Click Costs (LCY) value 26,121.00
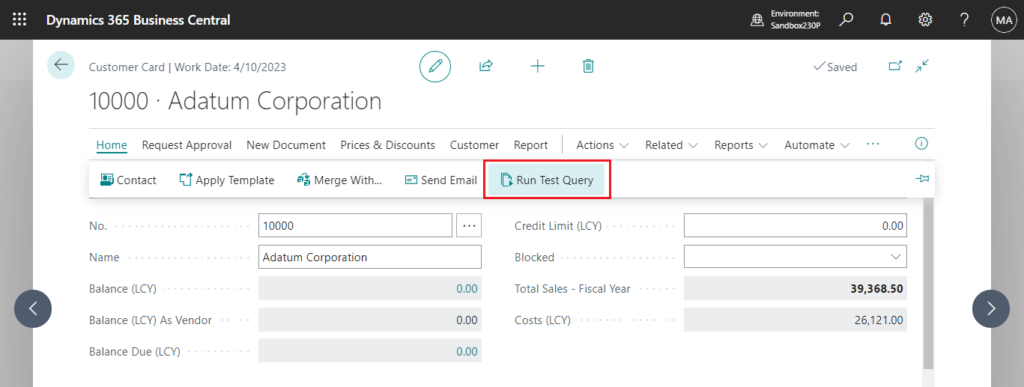This screenshot has width=1024, height=387. tap(880, 320)
